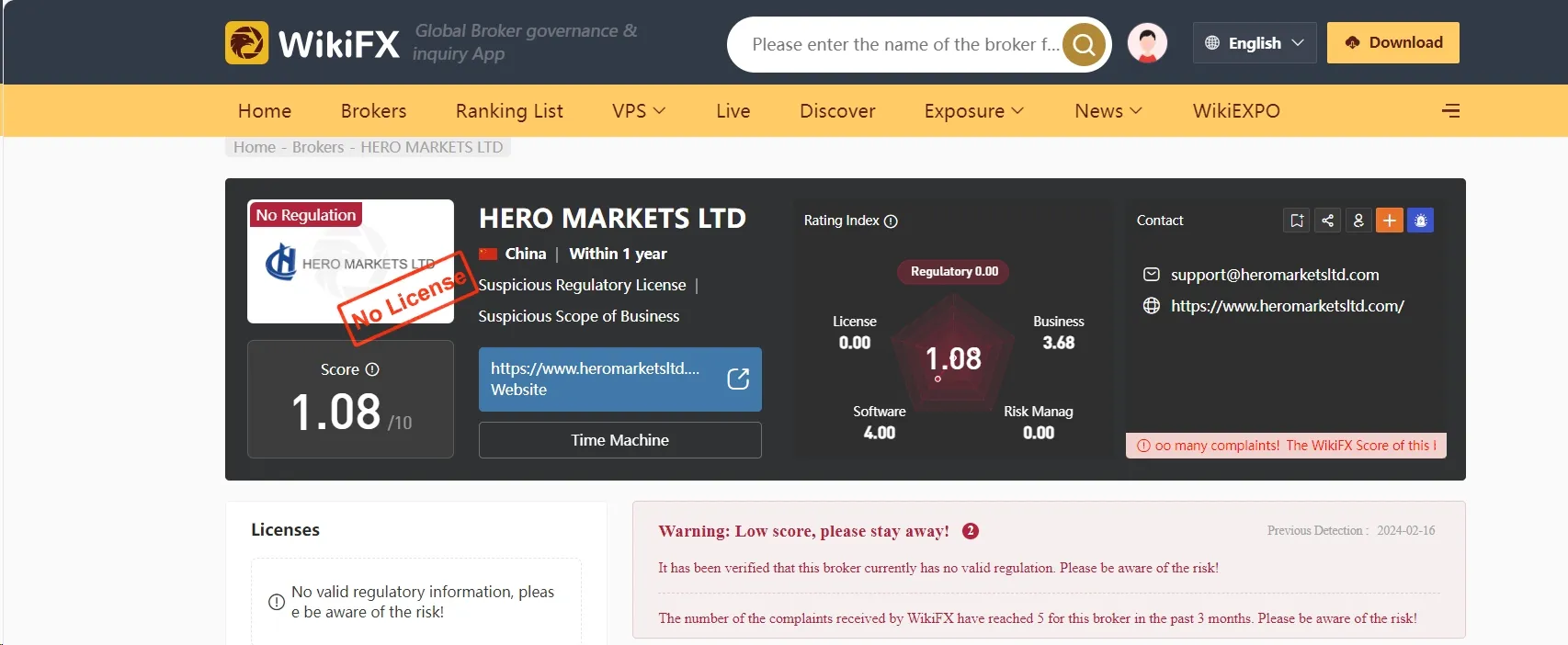This screenshot has height=645, width=1568.
Task: Click Home in the breadcrumb
Action: tap(255, 147)
